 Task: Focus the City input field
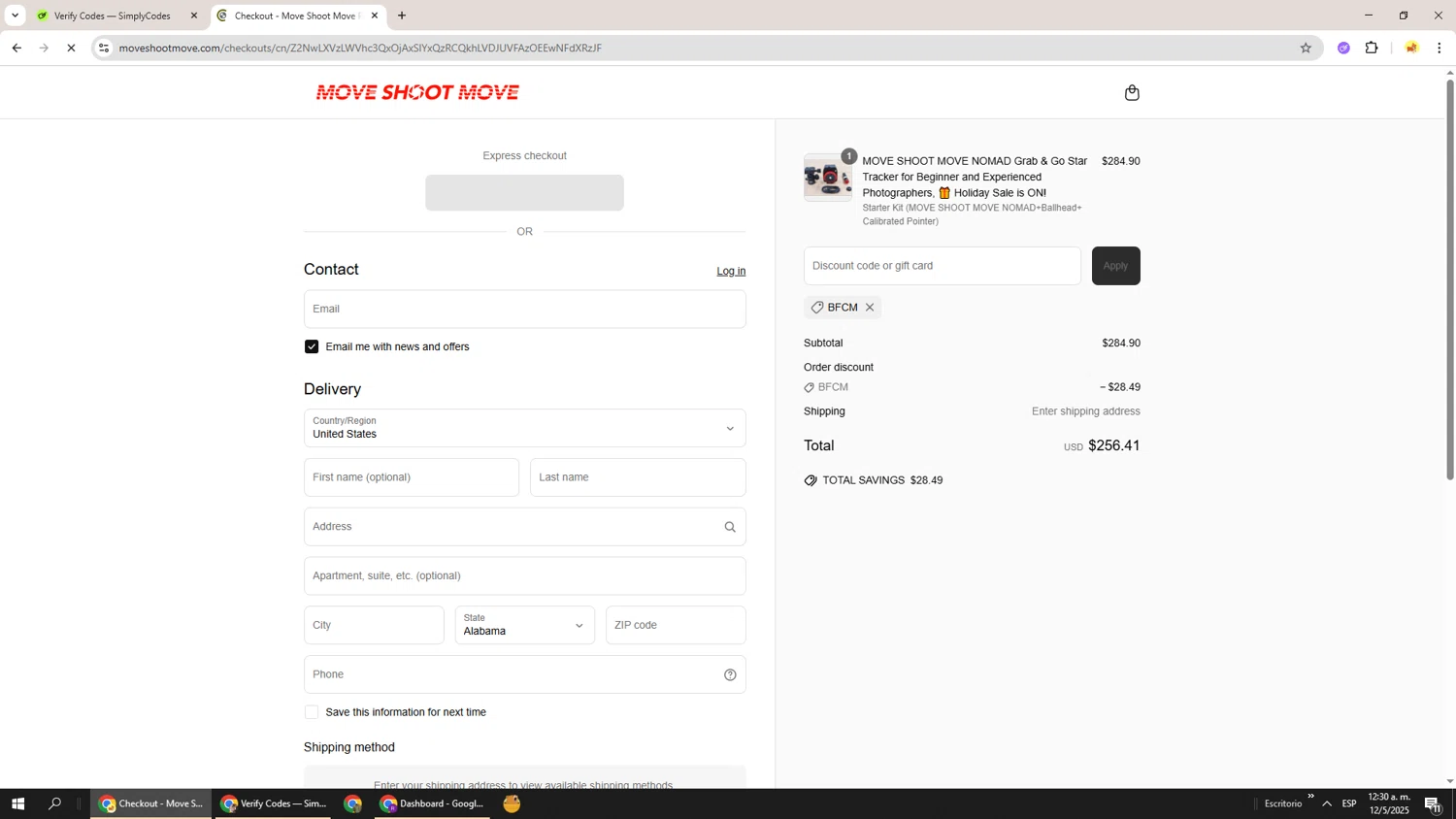374,625
